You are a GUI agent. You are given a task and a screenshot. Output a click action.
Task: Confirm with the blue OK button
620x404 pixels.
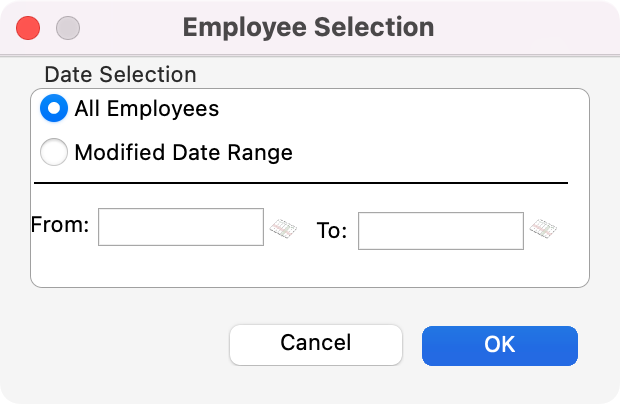click(499, 344)
